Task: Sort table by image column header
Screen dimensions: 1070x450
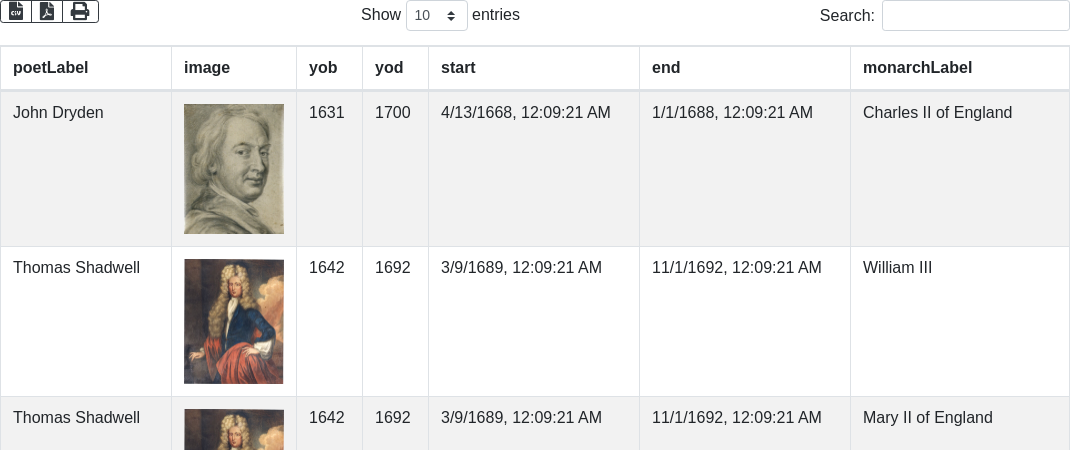Action: [x=207, y=68]
